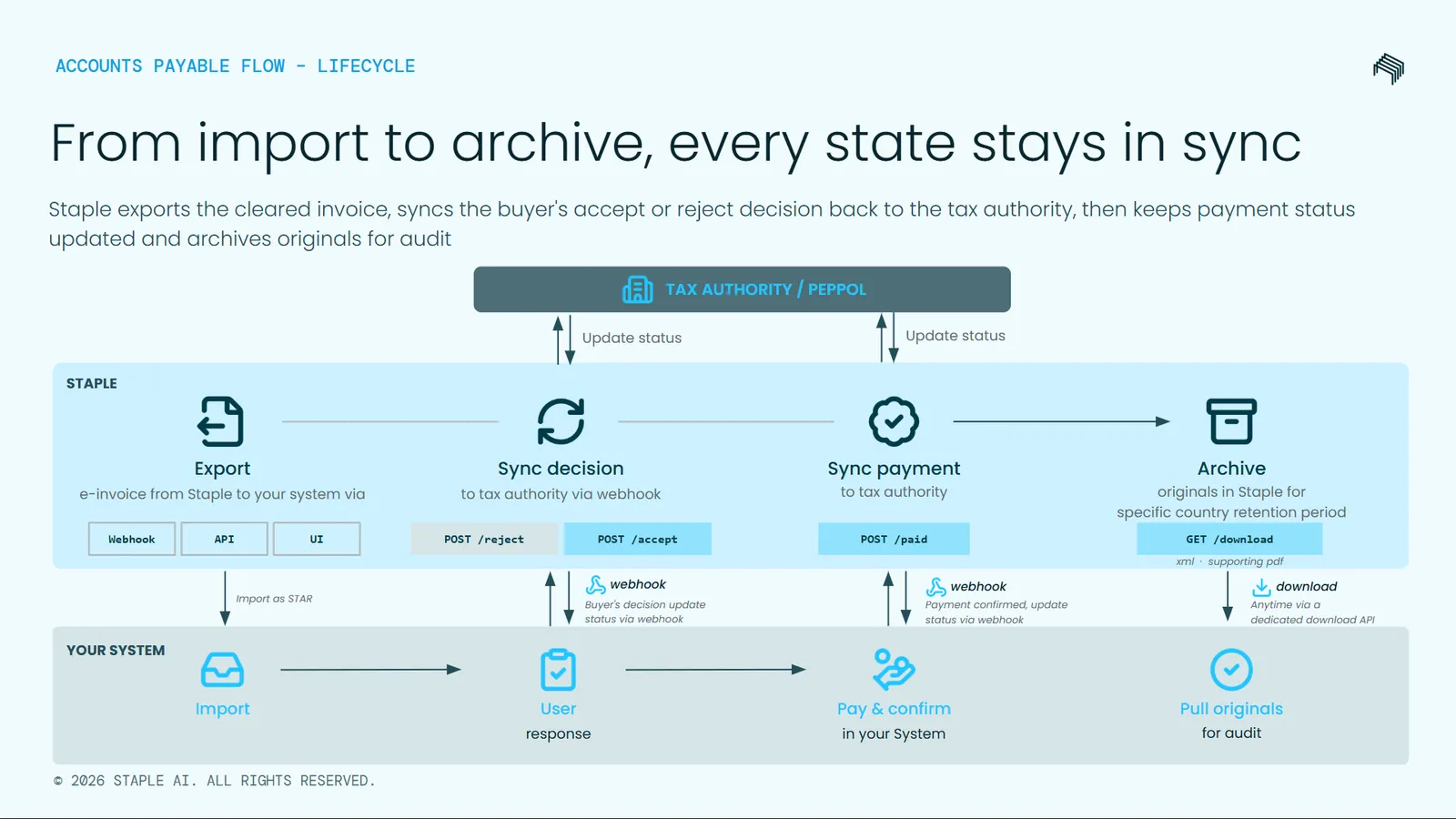Click the Sync decision circular arrows icon

(561, 421)
